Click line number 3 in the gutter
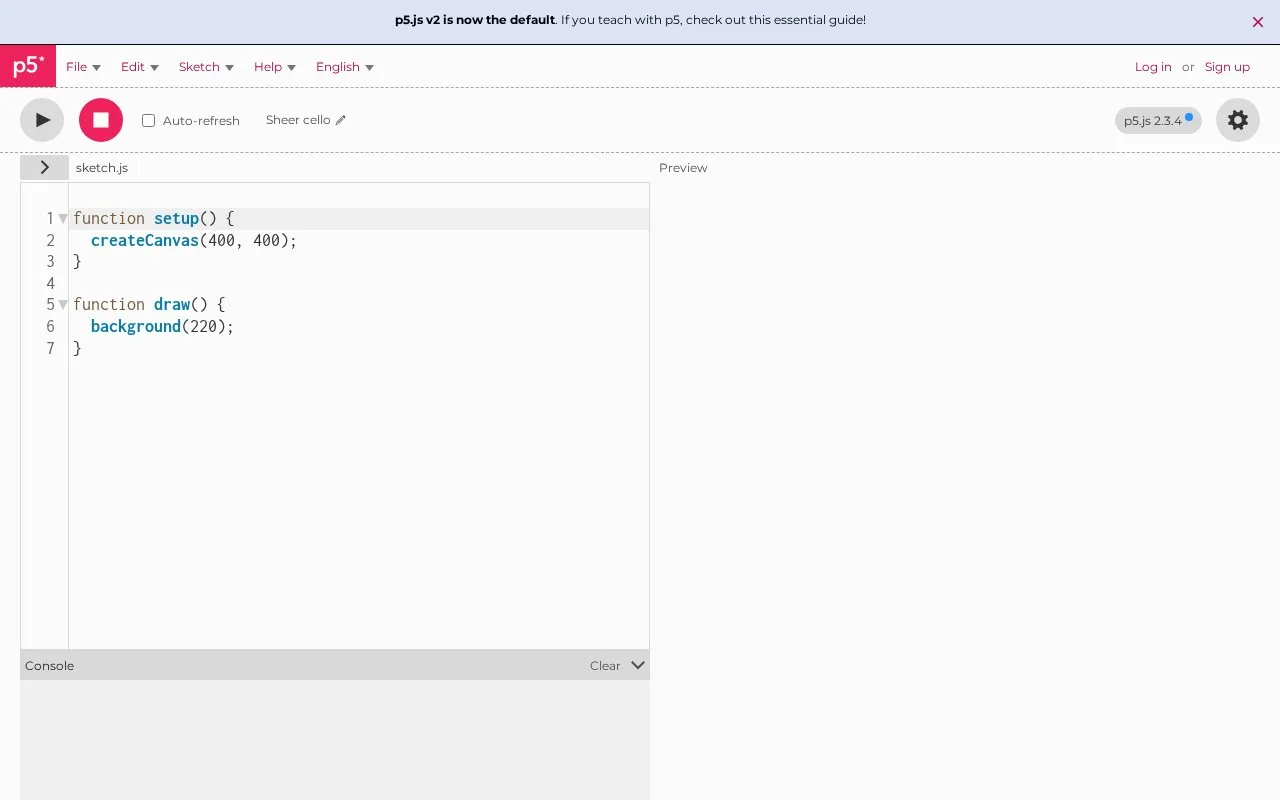1280x800 pixels. (50, 261)
